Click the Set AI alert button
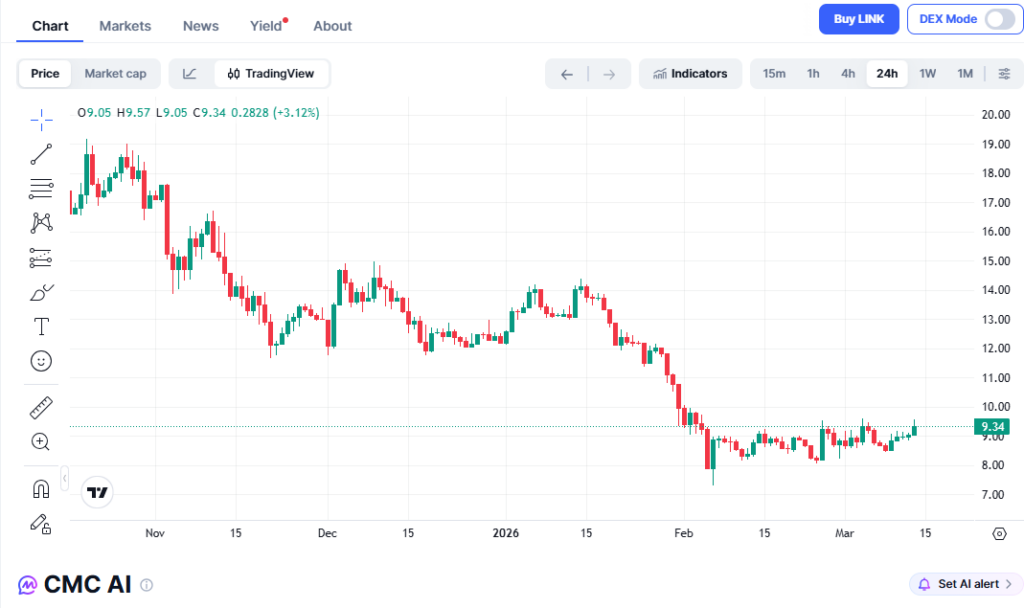 click(x=963, y=584)
